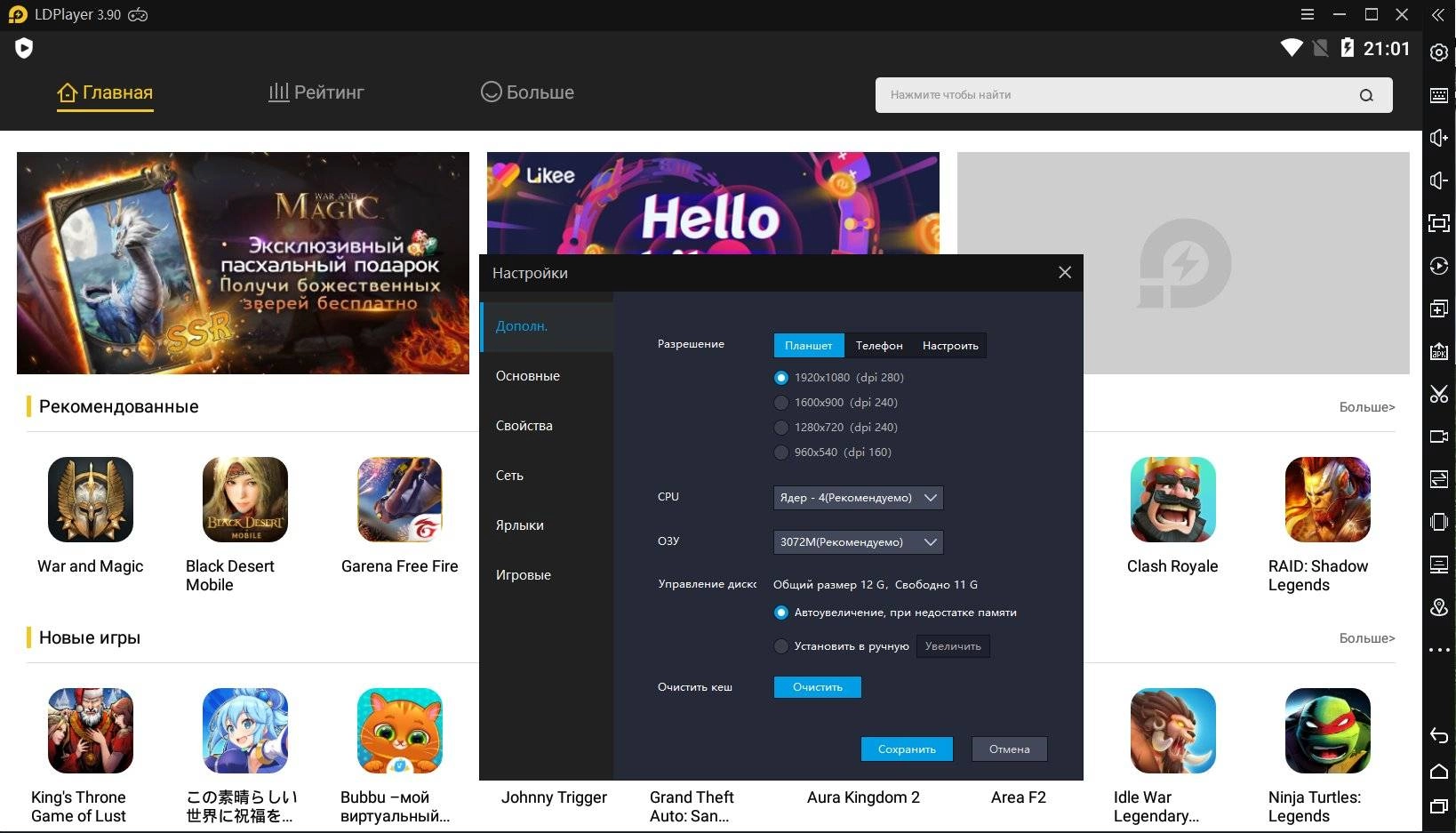Open recent apps icon in sidebar
The height and width of the screenshot is (833, 1456).
click(1438, 806)
